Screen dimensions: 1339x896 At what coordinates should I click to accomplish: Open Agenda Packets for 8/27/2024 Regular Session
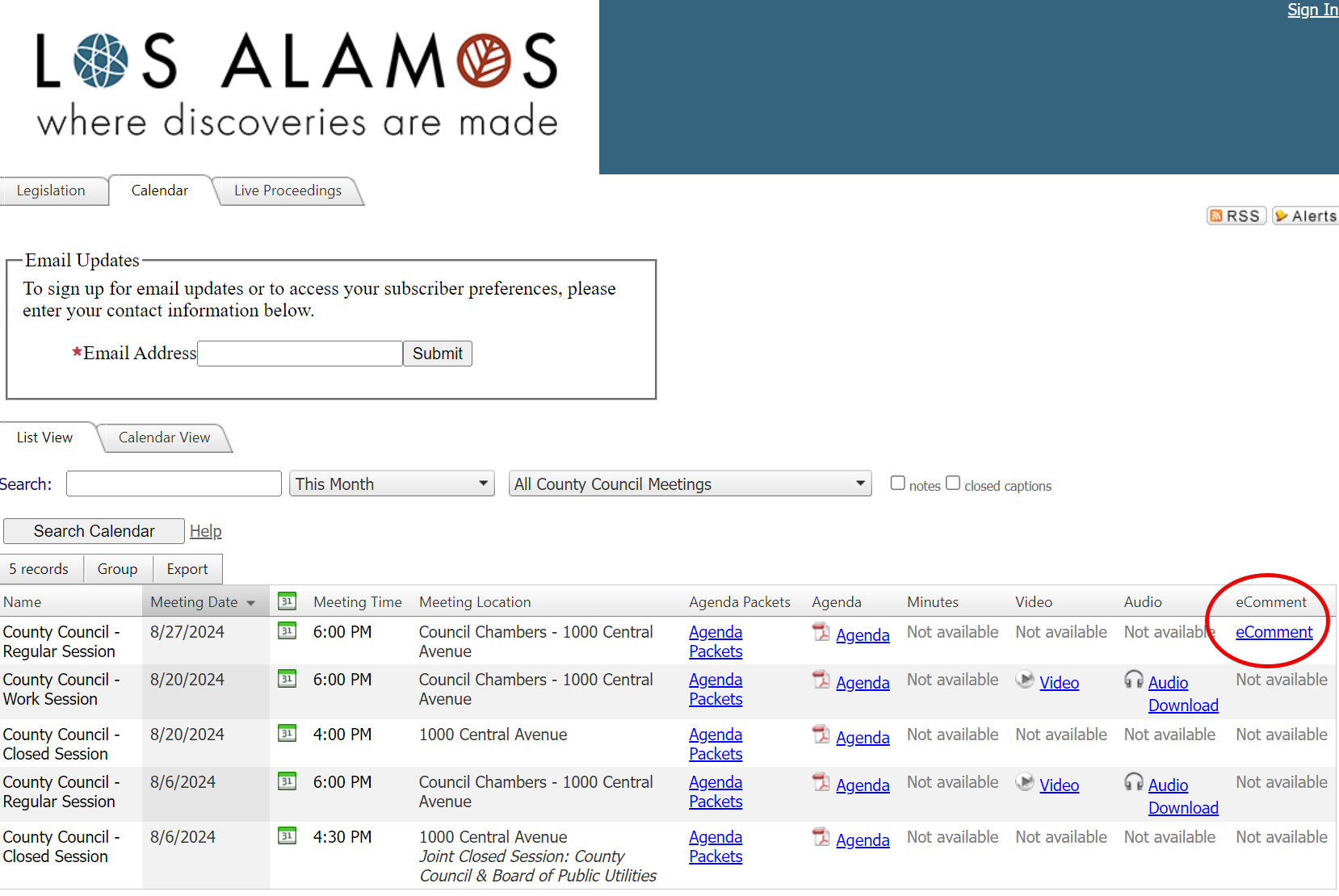[x=716, y=642]
